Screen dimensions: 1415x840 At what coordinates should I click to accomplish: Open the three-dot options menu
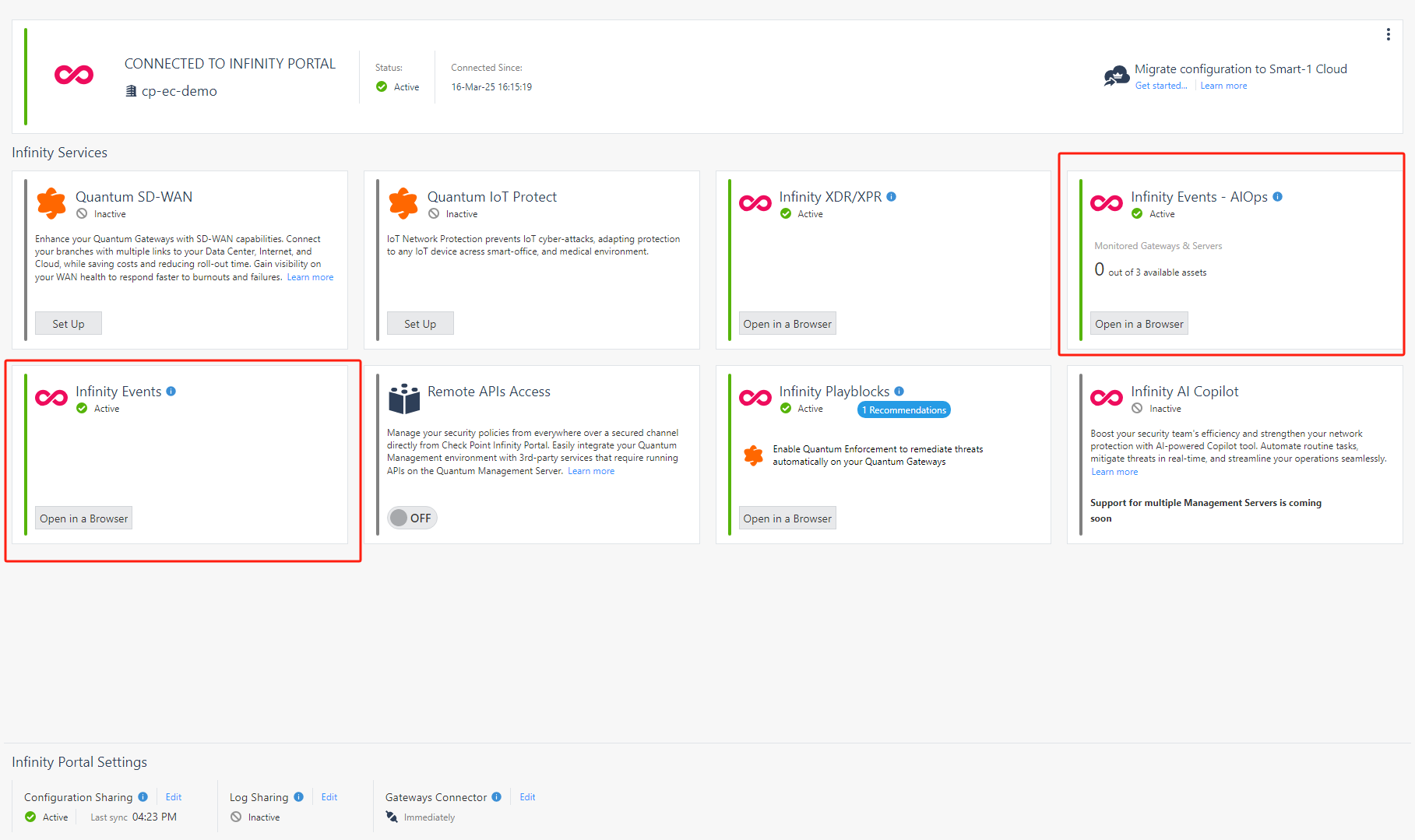click(1388, 34)
